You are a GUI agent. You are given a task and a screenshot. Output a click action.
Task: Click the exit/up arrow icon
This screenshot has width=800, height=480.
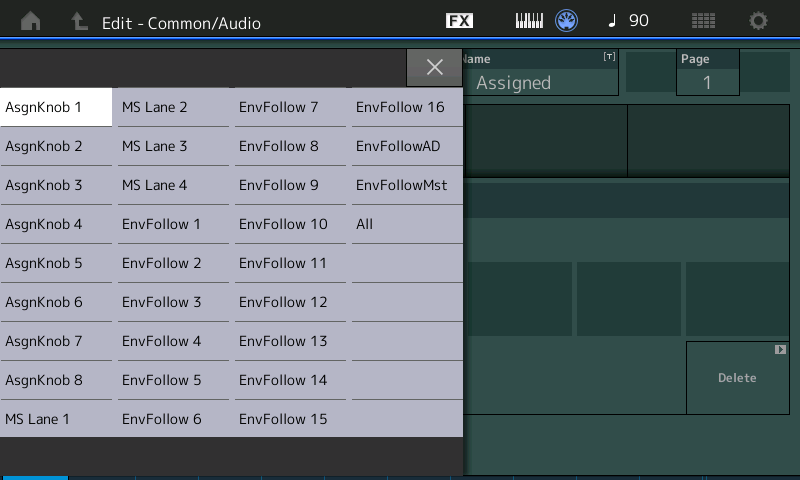pyautogui.click(x=79, y=21)
